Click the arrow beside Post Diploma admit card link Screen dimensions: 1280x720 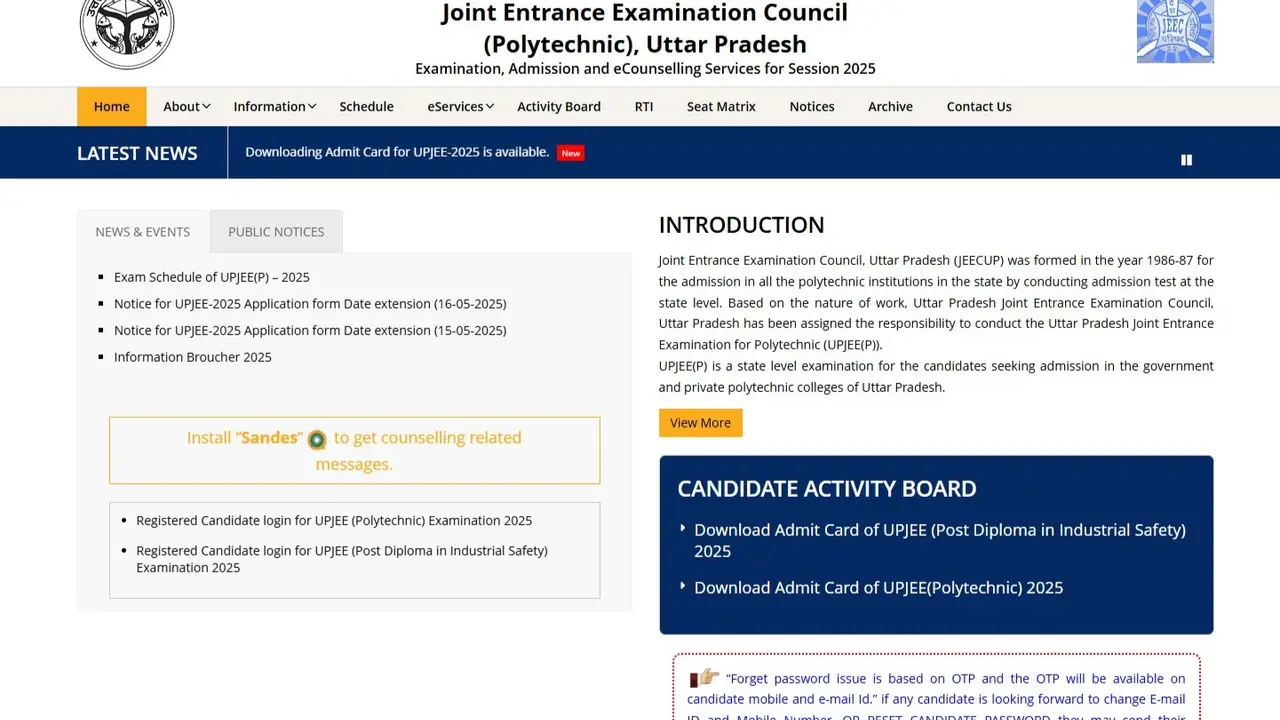[683, 528]
